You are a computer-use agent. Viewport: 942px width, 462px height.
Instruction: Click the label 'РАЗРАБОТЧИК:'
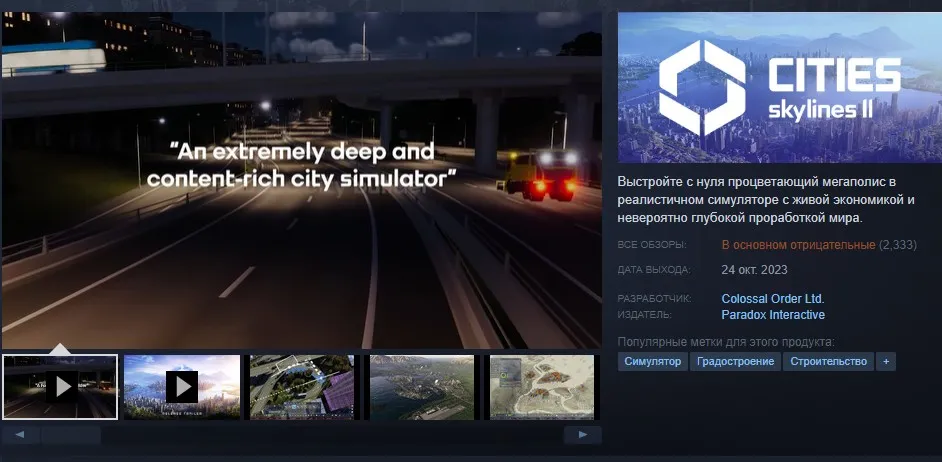coord(654,299)
